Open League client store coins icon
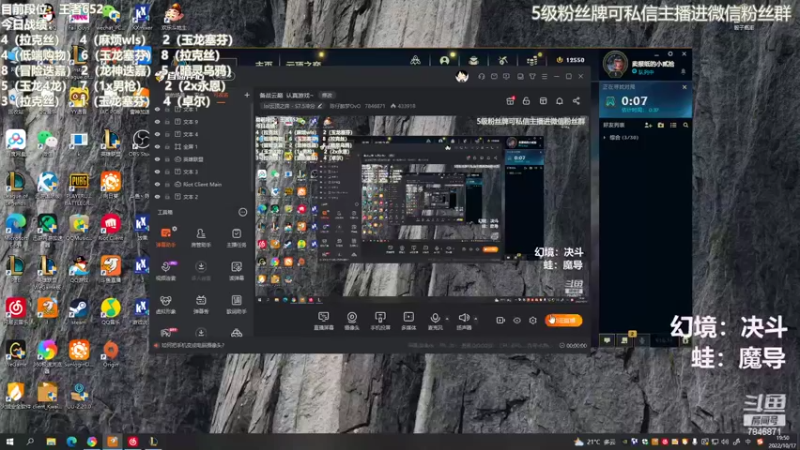 point(532,60)
